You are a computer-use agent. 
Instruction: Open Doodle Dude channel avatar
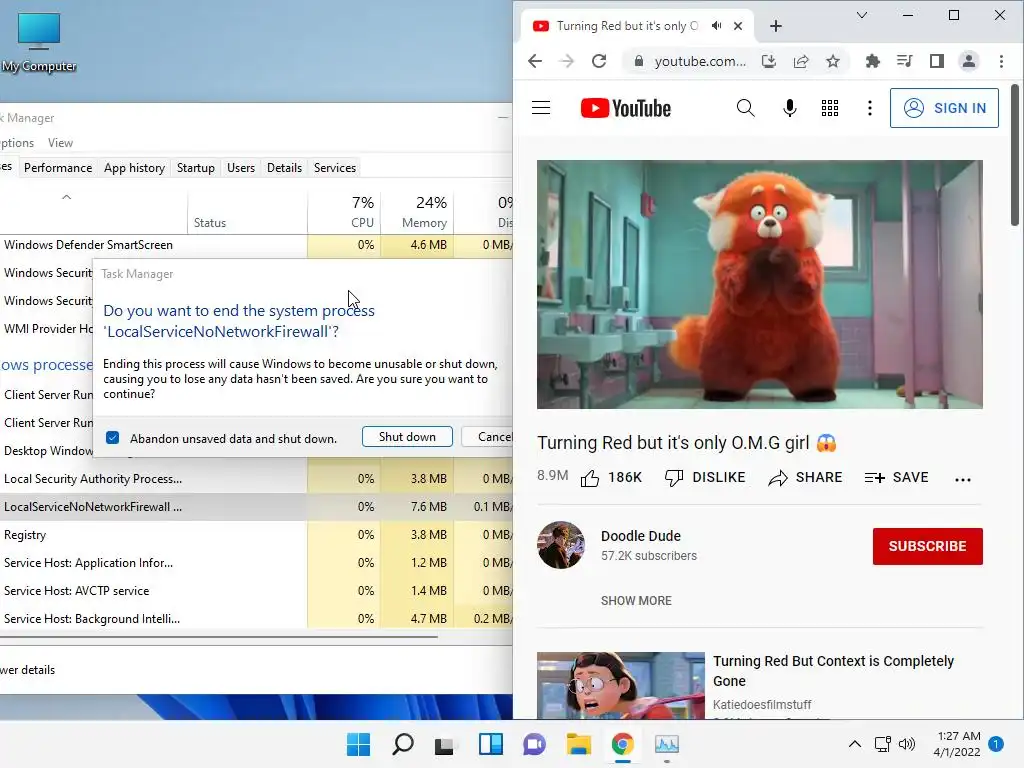560,545
